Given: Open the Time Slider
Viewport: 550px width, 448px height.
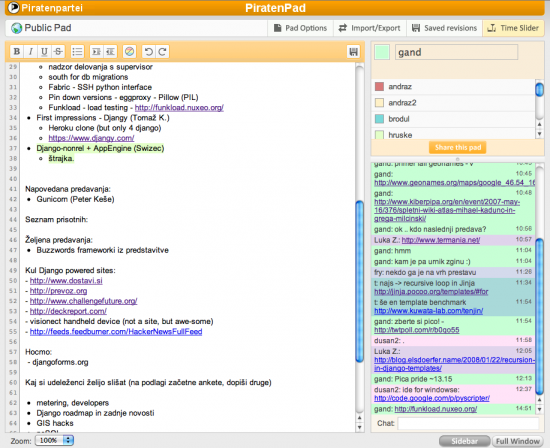Looking at the screenshot, I should [x=514, y=28].
